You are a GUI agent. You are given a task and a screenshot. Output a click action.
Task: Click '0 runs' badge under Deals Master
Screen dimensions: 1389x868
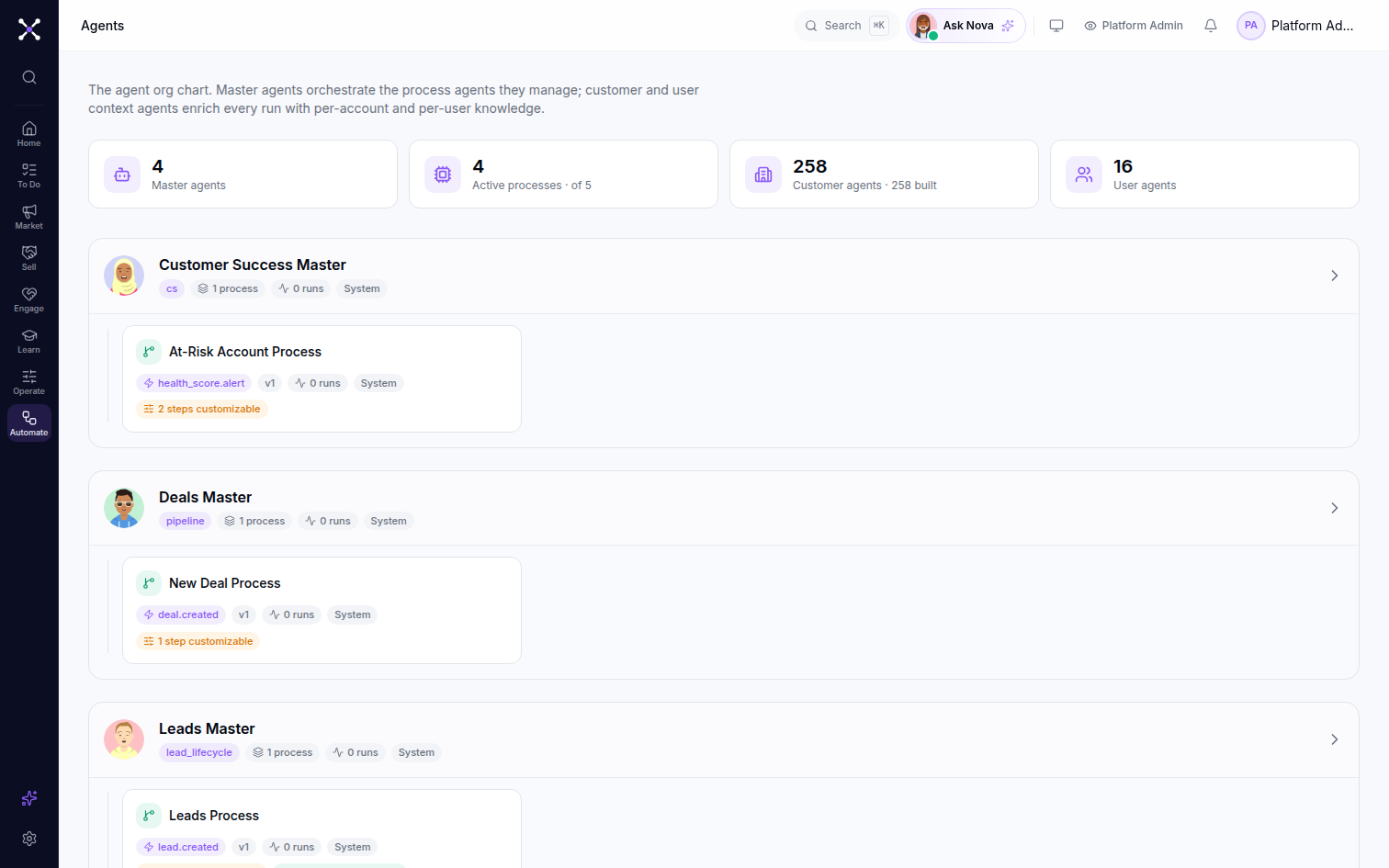(x=328, y=521)
